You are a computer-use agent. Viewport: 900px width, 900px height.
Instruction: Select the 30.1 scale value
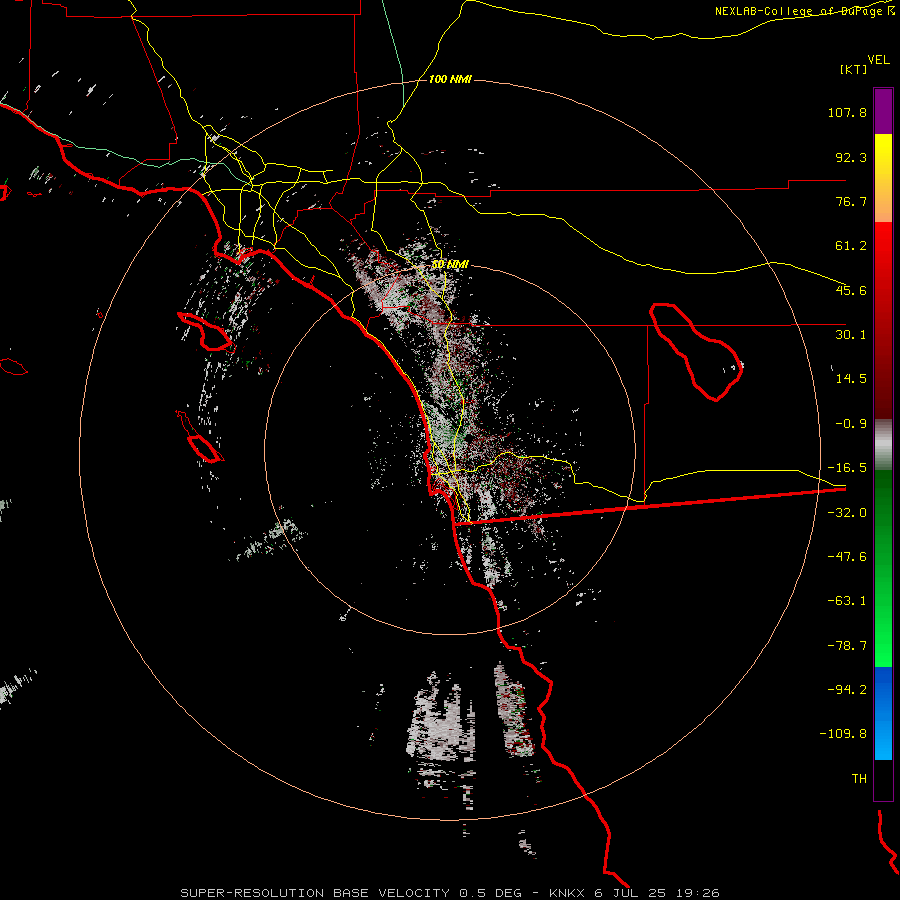851,335
